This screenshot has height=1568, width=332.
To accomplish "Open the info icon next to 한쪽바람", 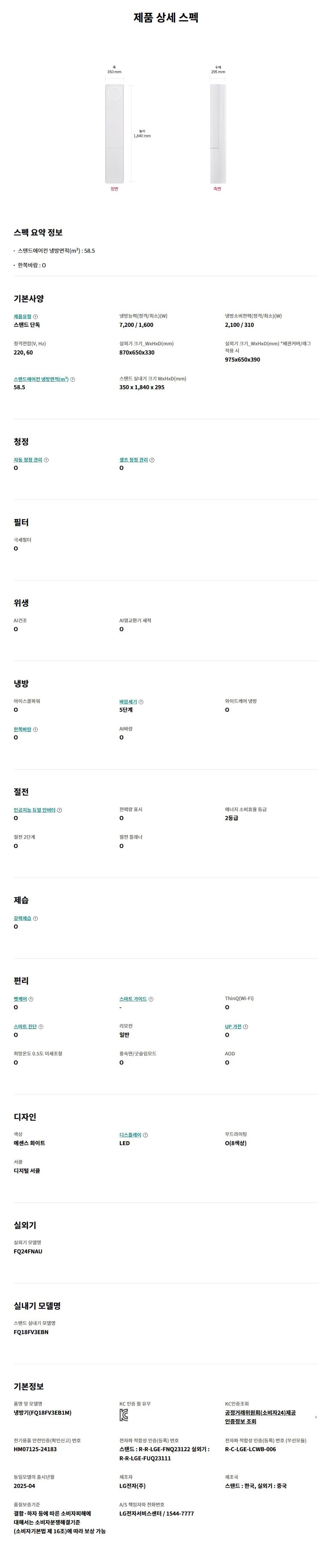I will [35, 729].
